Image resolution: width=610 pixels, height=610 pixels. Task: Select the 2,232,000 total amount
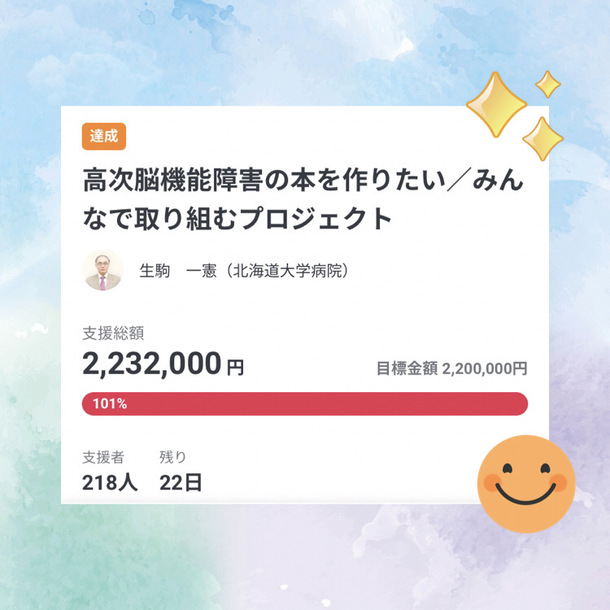click(x=151, y=364)
